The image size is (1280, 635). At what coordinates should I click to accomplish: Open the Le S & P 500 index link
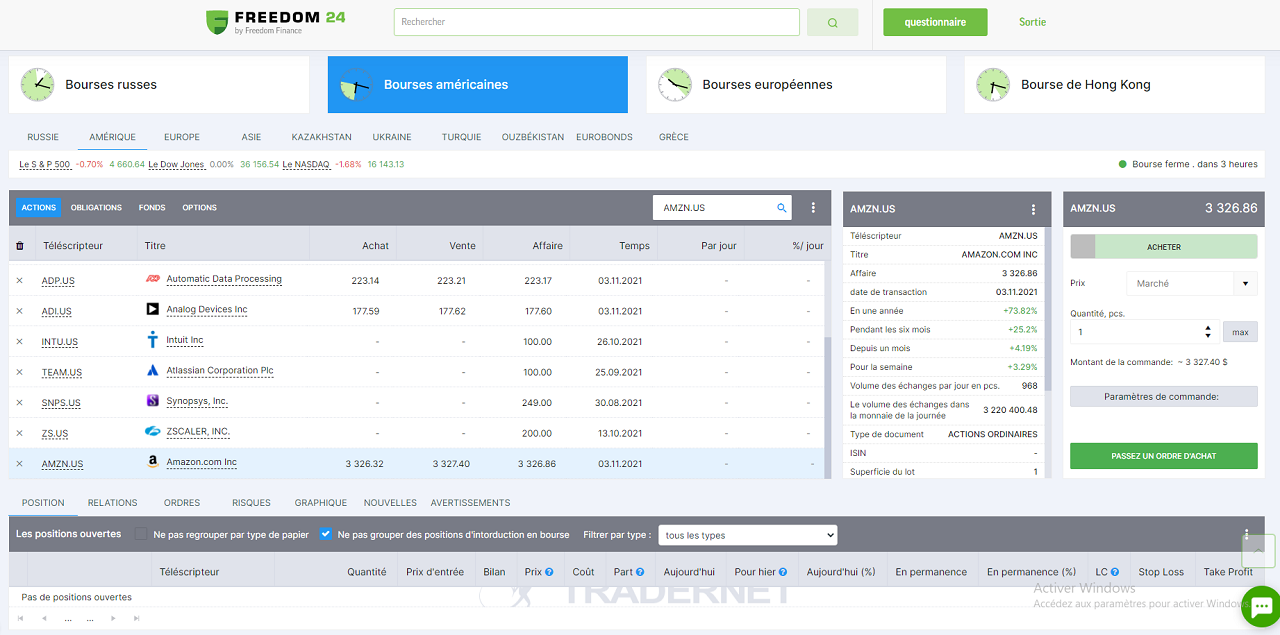[x=45, y=164]
